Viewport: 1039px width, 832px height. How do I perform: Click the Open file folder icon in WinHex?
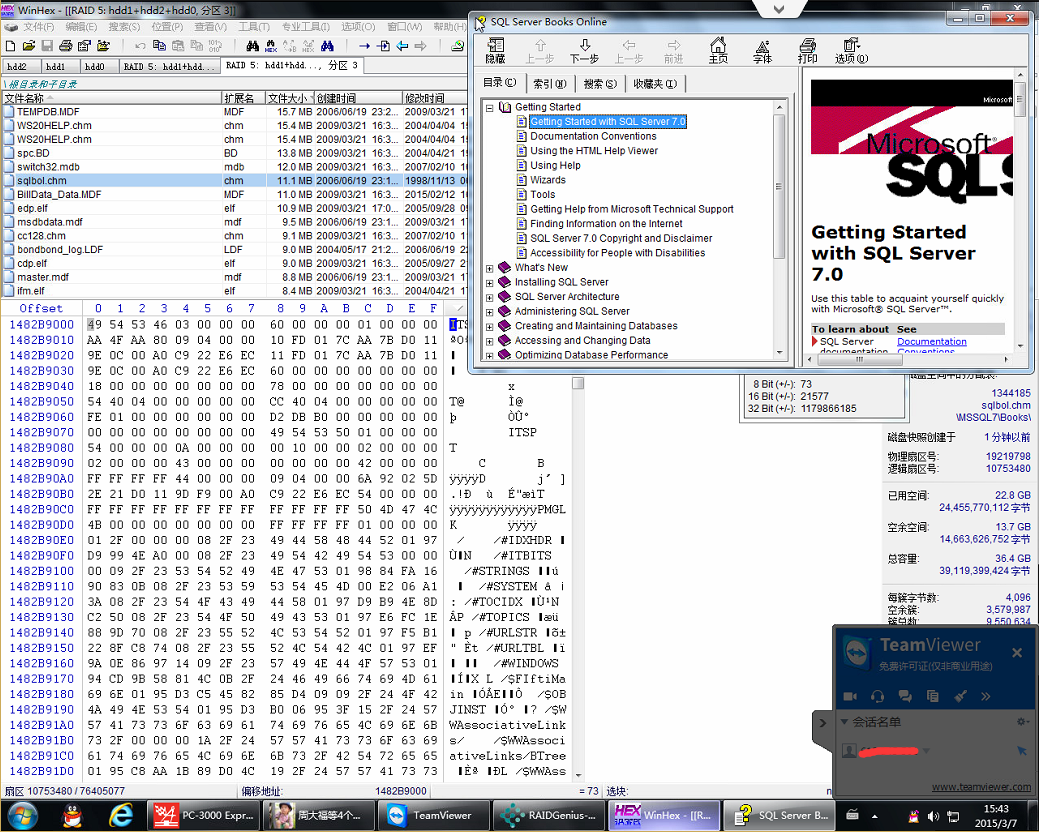pos(28,46)
